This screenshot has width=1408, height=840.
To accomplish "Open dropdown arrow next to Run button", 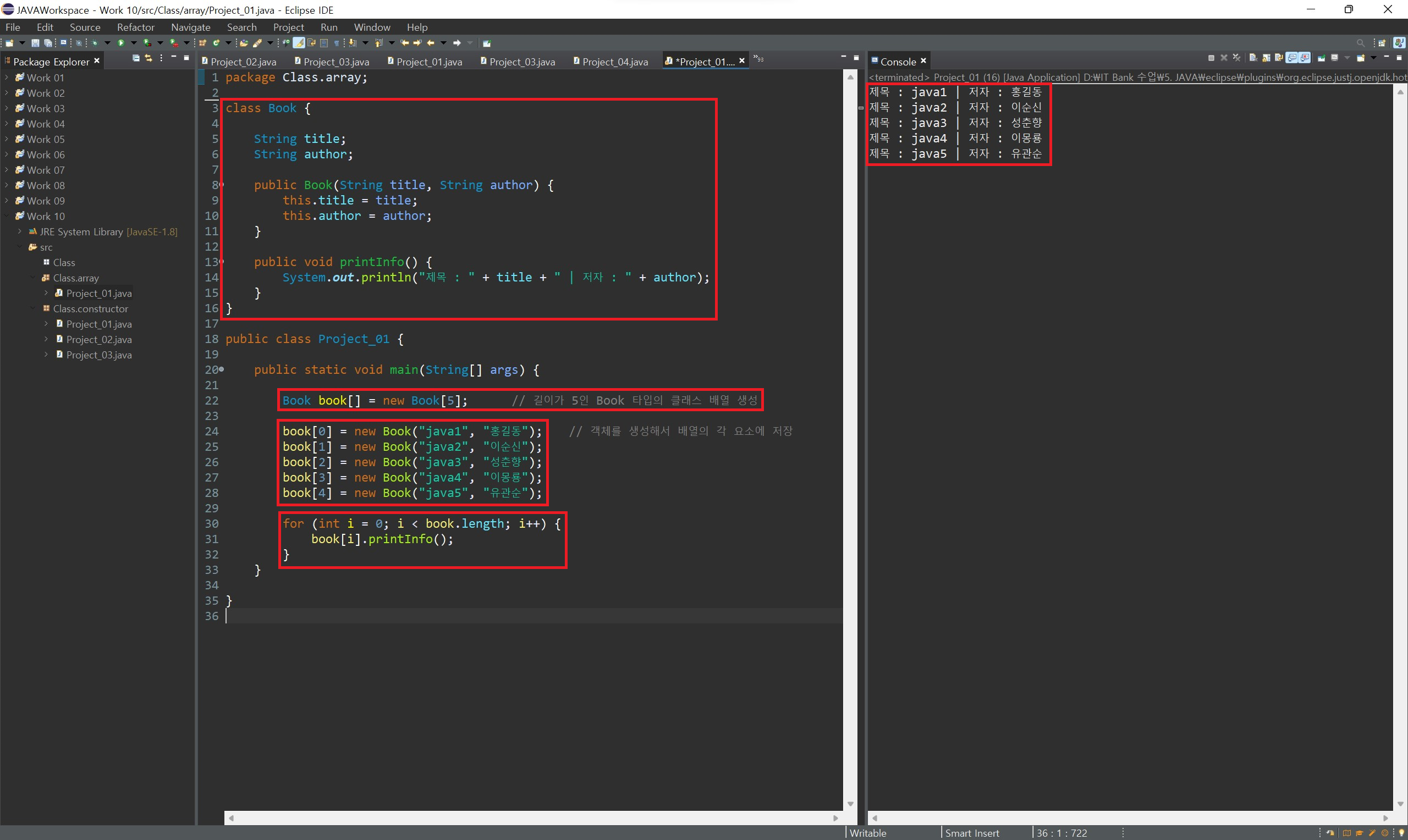I will pos(134,43).
